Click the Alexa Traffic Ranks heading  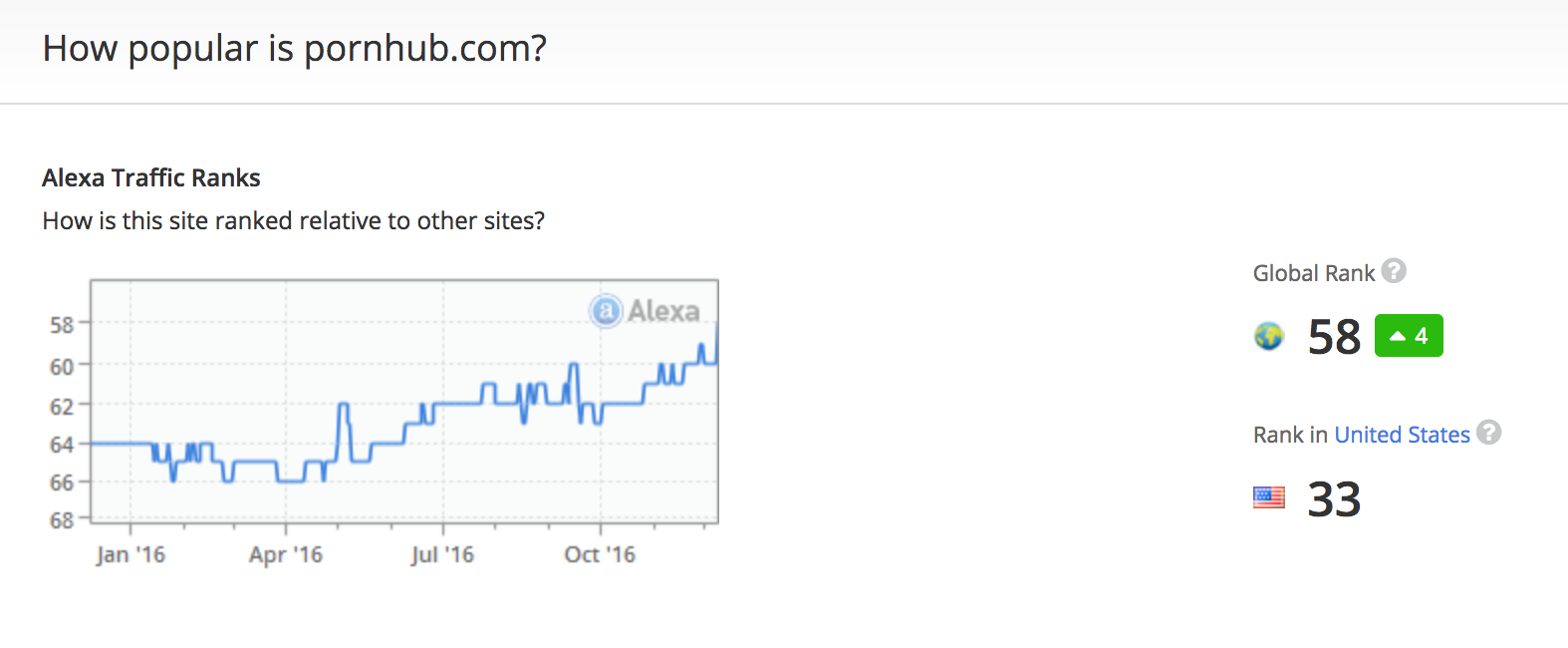coord(151,177)
